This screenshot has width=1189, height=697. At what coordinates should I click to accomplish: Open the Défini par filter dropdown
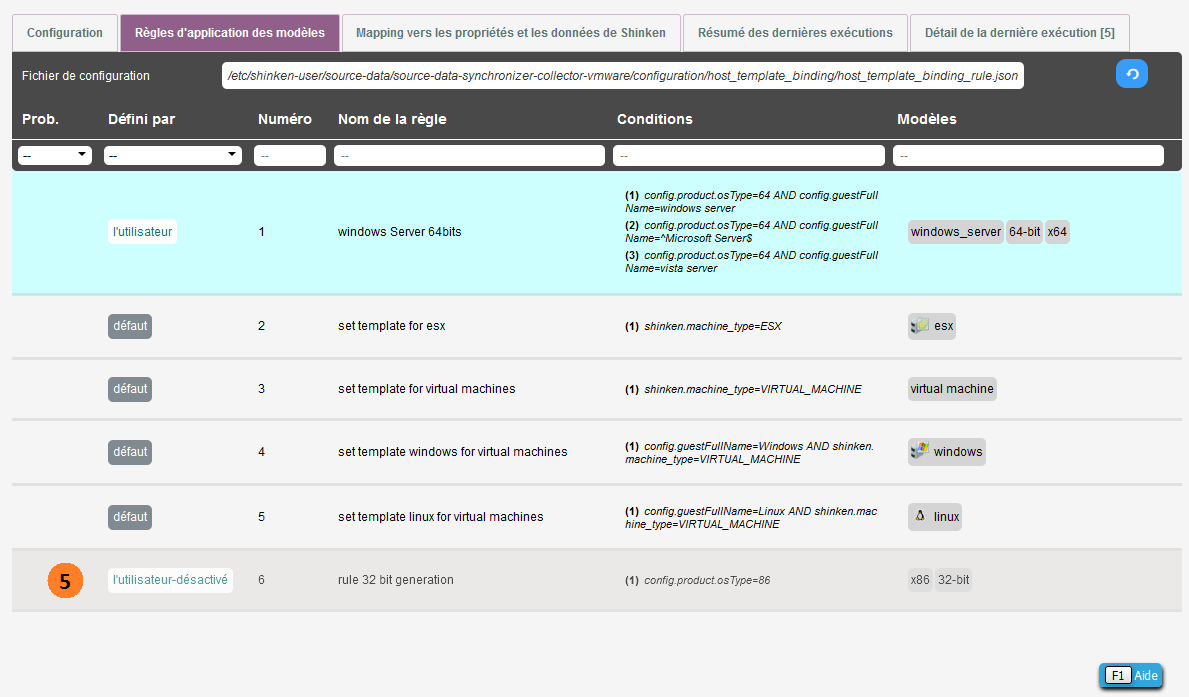pos(173,156)
